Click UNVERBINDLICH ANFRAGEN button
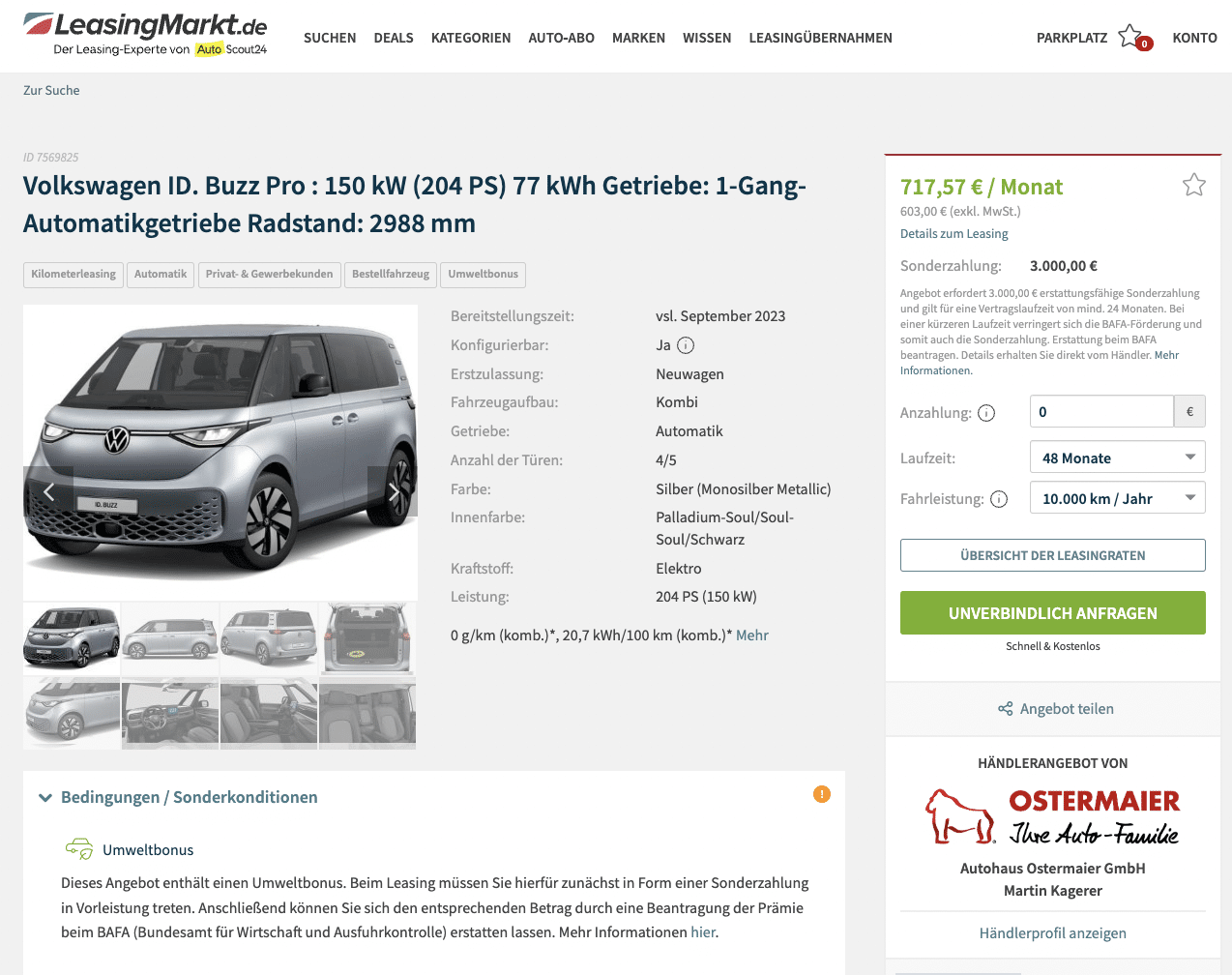 click(1053, 613)
